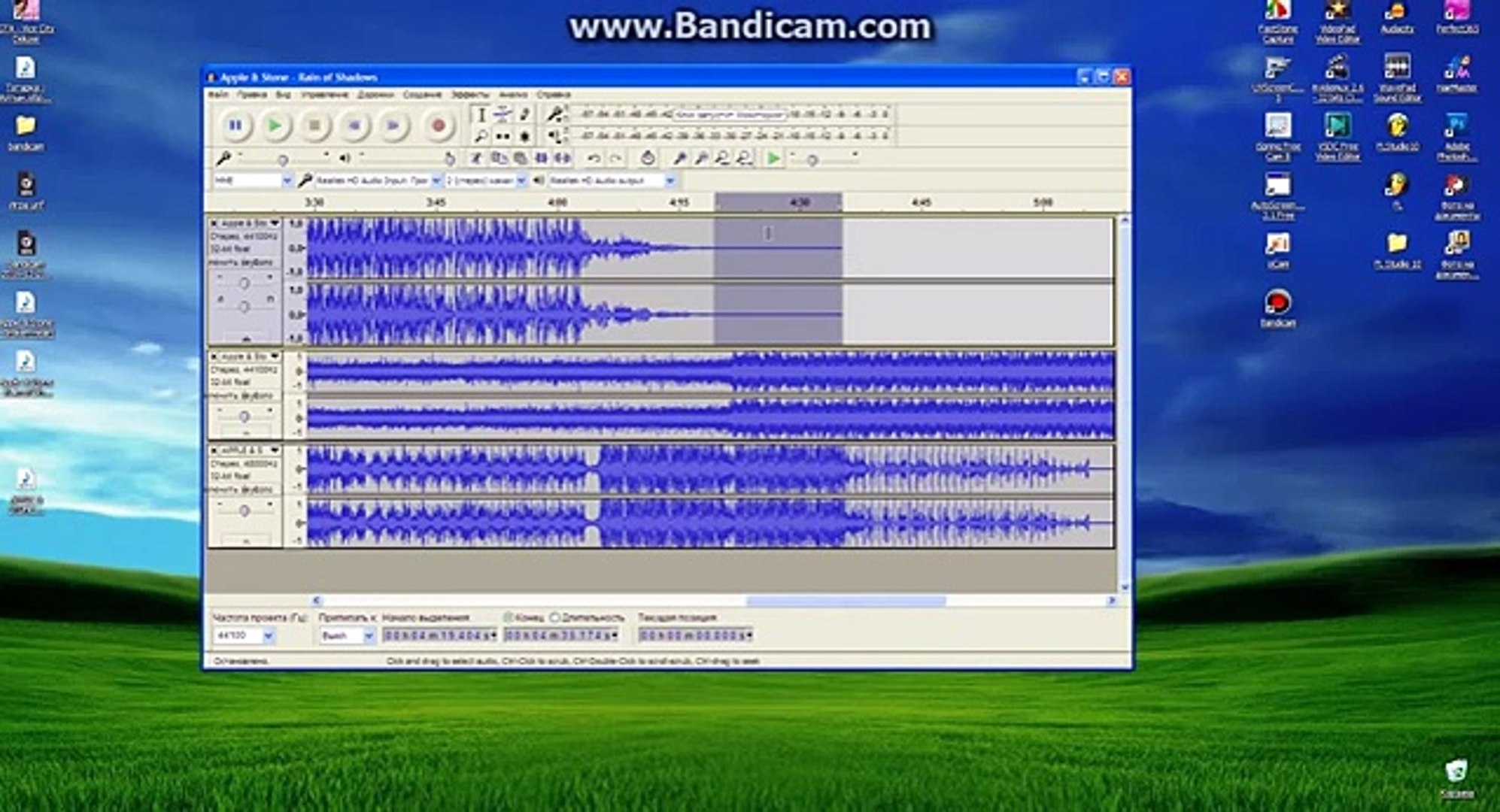The height and width of the screenshot is (812, 1500).
Task: Open the Эффекты menu
Action: click(469, 95)
